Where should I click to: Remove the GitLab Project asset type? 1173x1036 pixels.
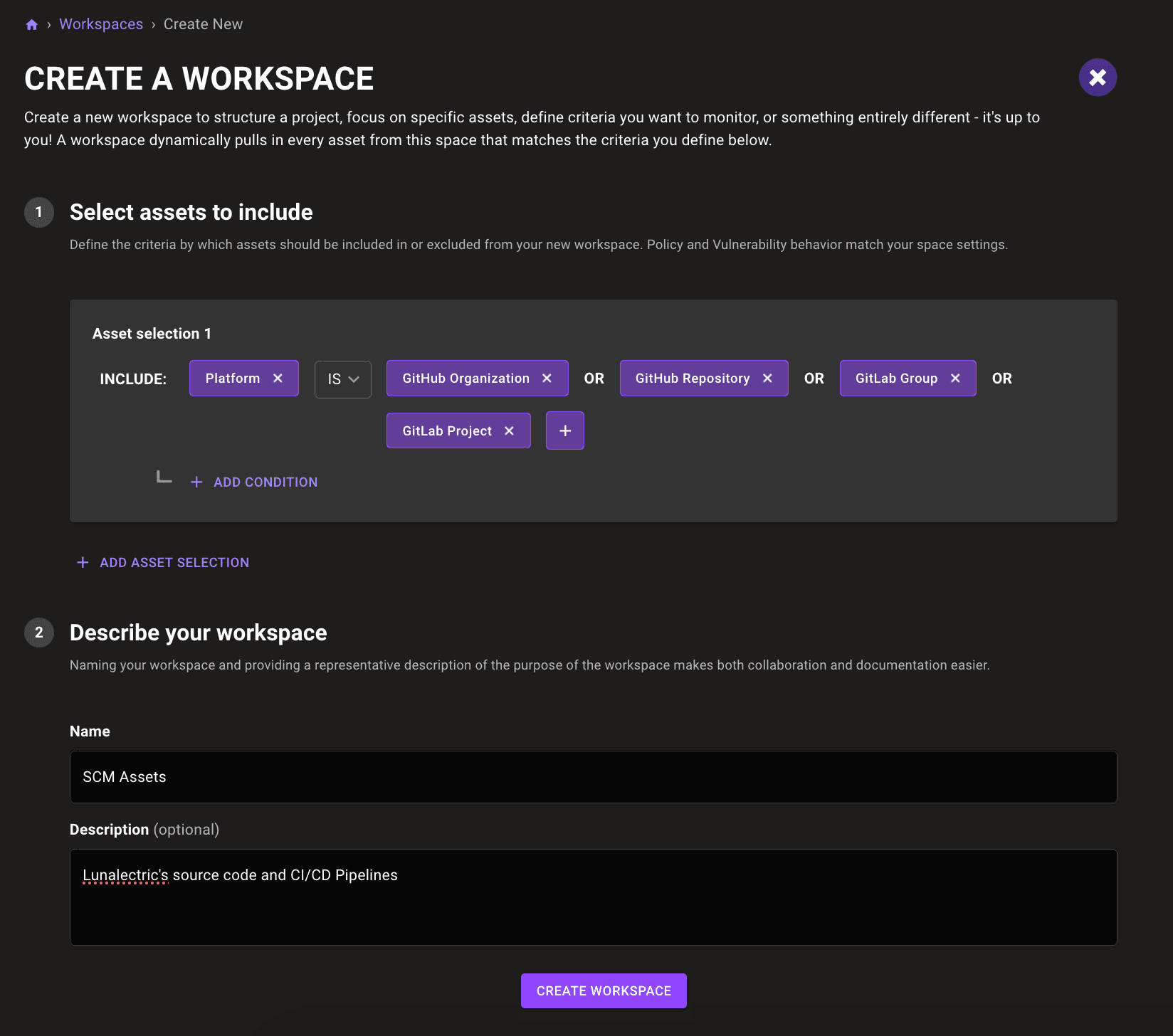pos(509,430)
